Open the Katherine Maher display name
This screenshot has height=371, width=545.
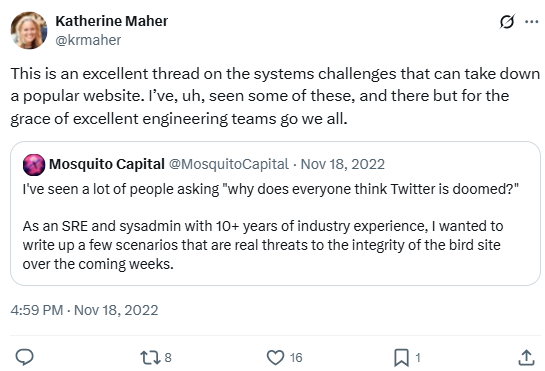pyautogui.click(x=112, y=21)
